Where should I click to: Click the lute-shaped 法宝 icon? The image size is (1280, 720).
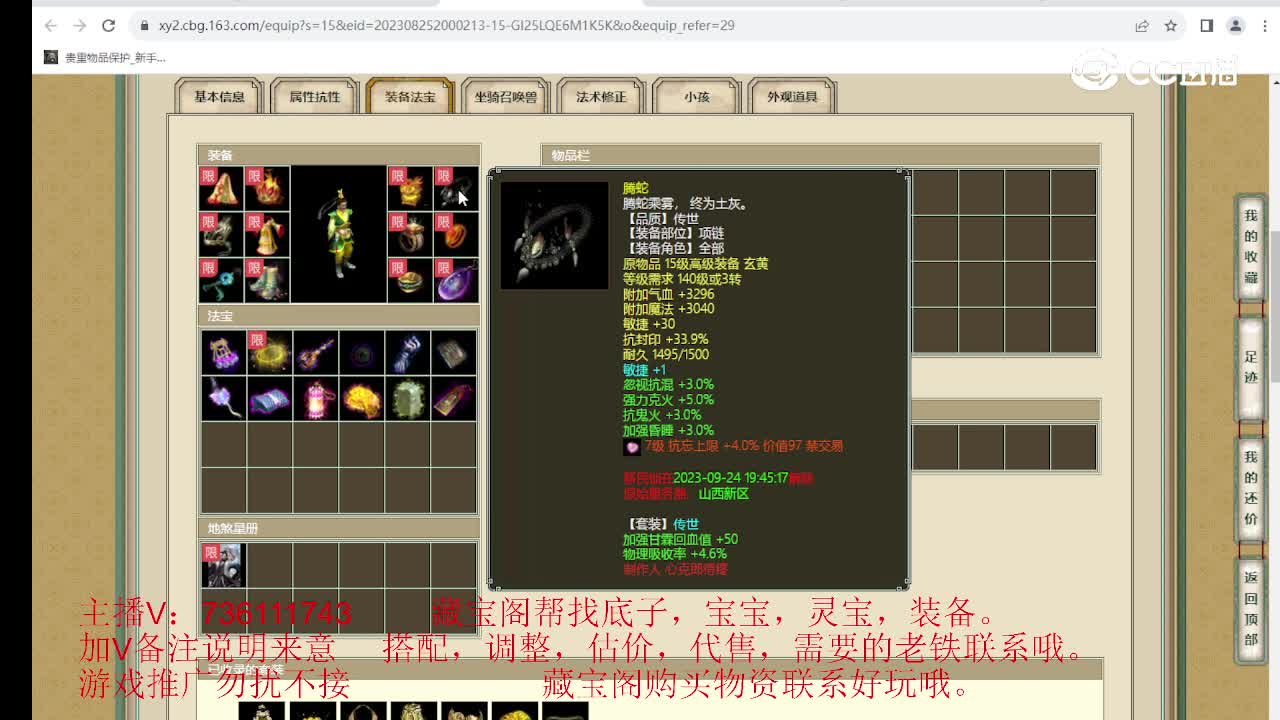pos(315,352)
